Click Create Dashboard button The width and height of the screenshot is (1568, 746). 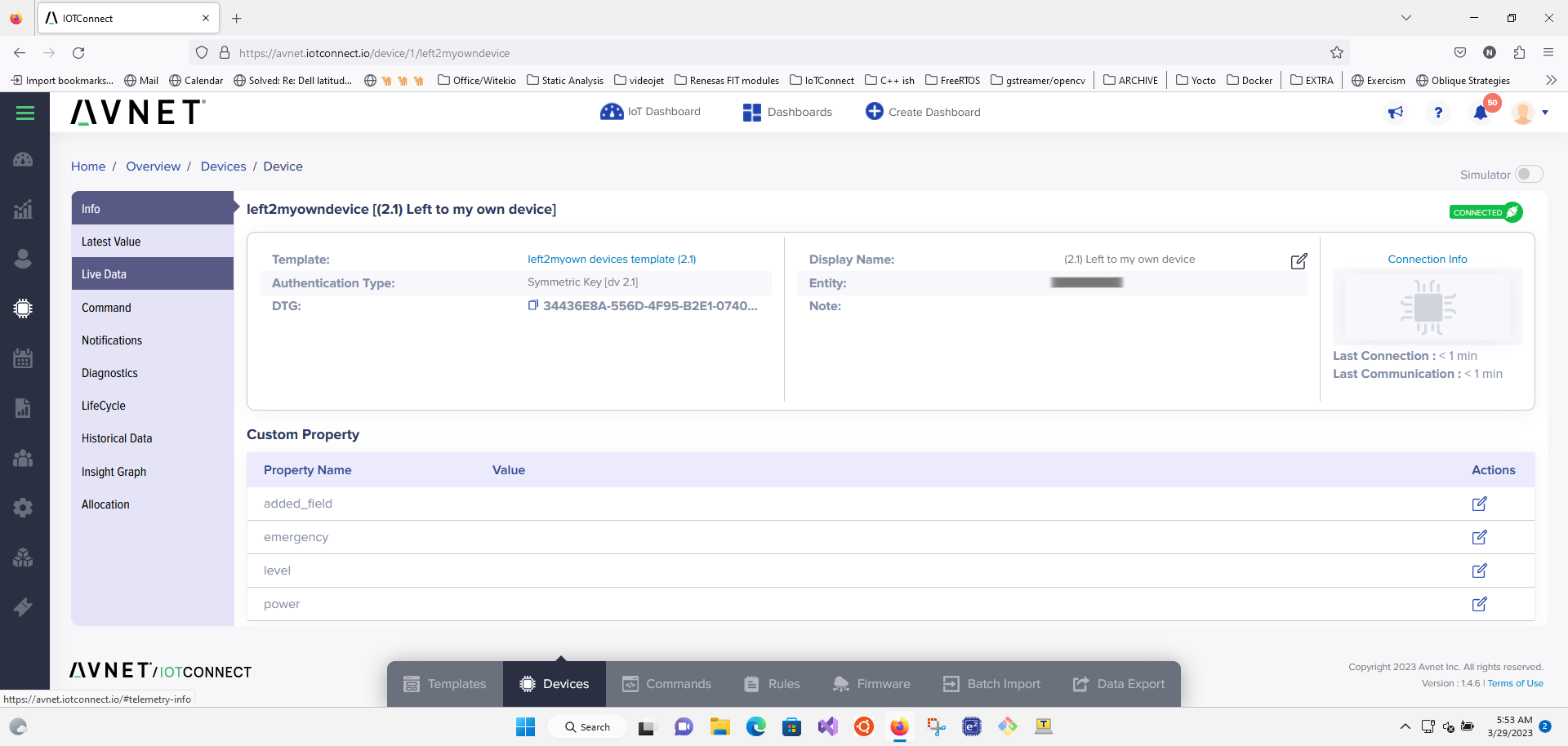(923, 112)
